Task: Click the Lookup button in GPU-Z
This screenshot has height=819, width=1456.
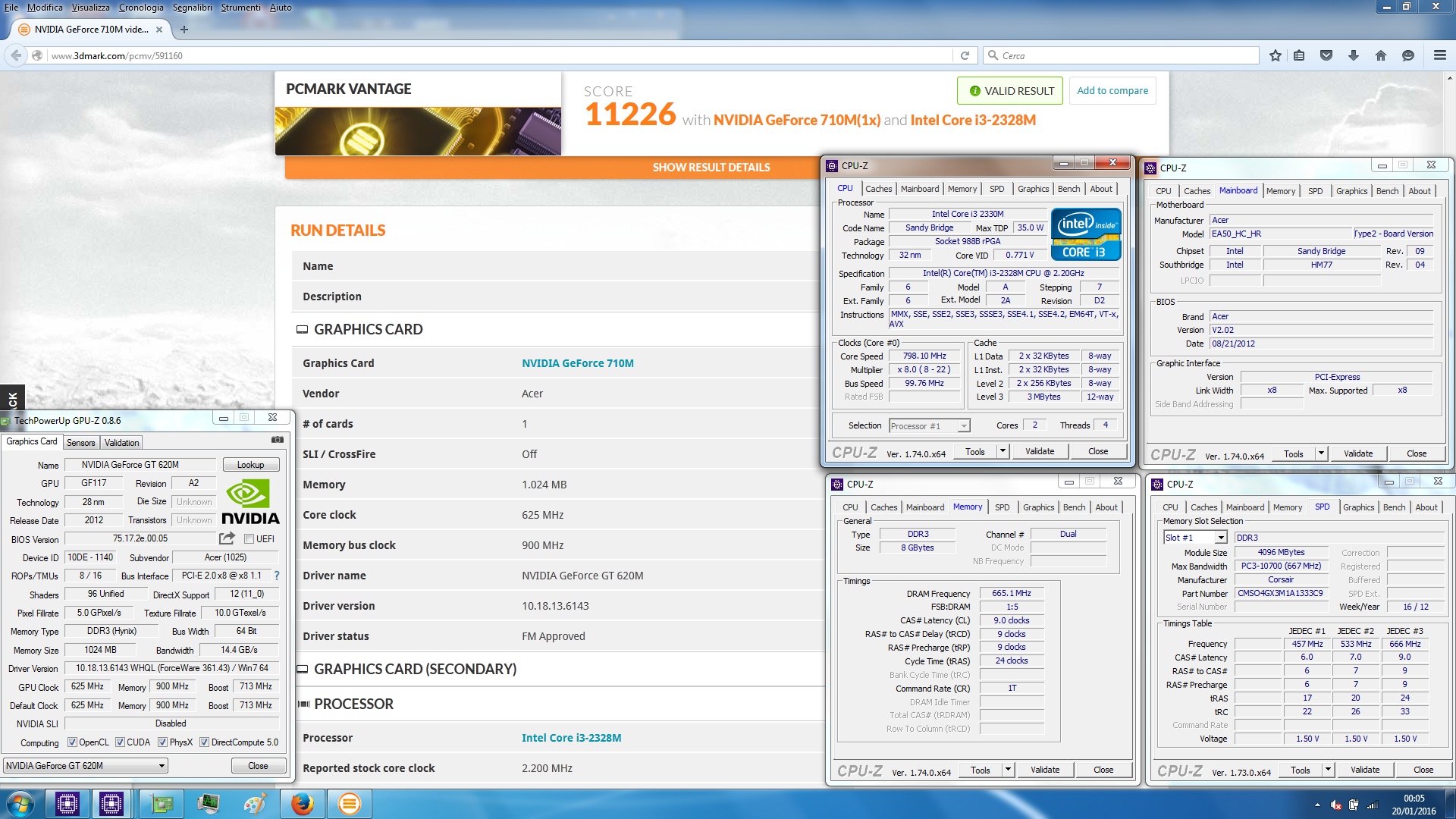Action: (251, 465)
